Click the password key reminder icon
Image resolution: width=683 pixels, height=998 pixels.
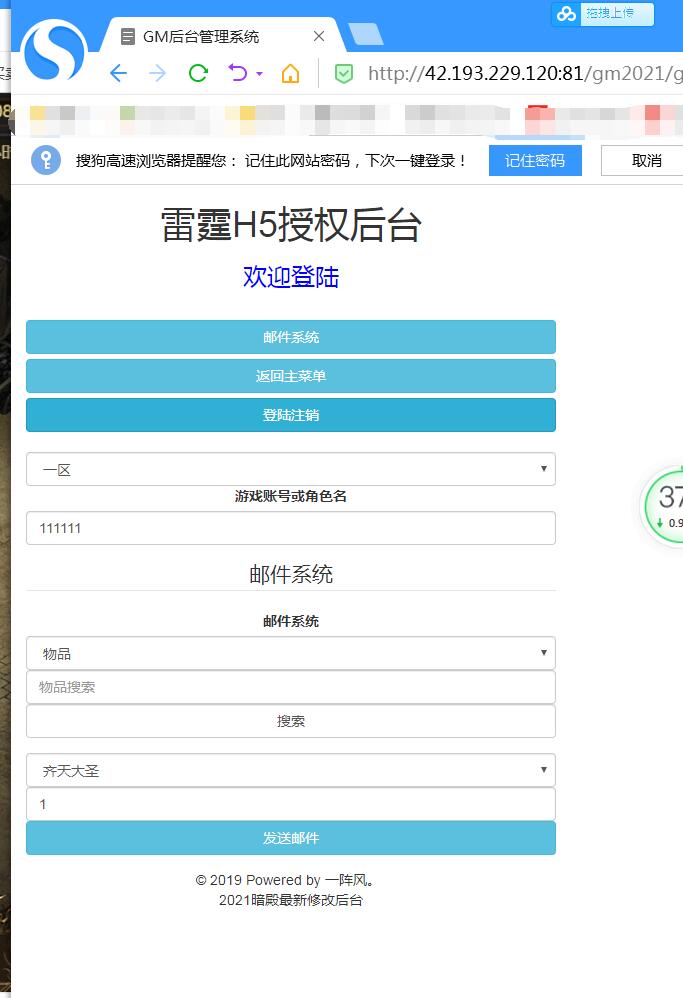tap(46, 160)
